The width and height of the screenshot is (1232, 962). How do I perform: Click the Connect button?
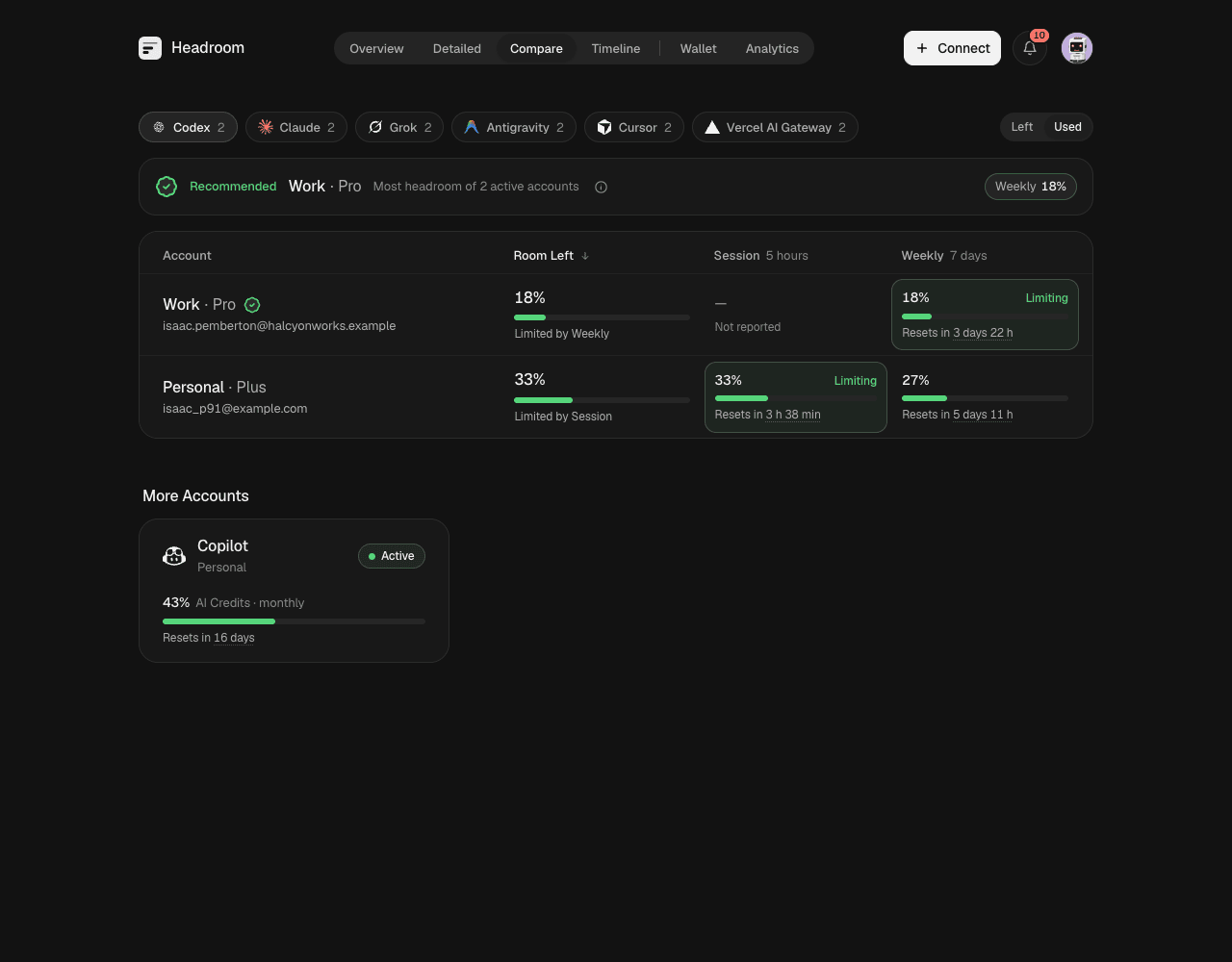pyautogui.click(x=952, y=48)
